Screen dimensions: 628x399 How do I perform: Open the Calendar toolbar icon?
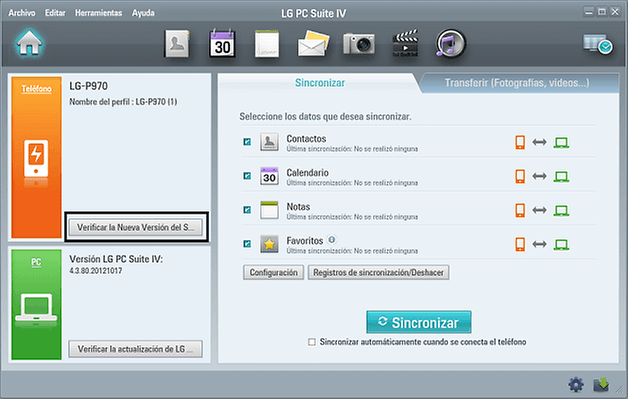222,43
